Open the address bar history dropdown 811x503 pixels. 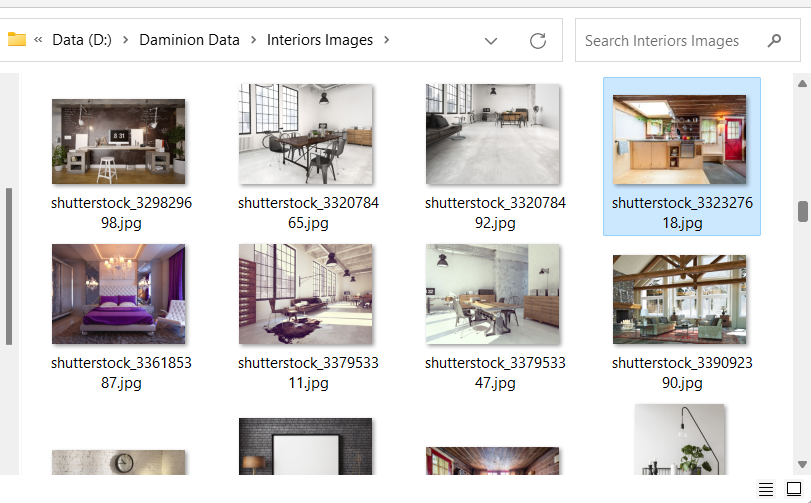(x=491, y=41)
